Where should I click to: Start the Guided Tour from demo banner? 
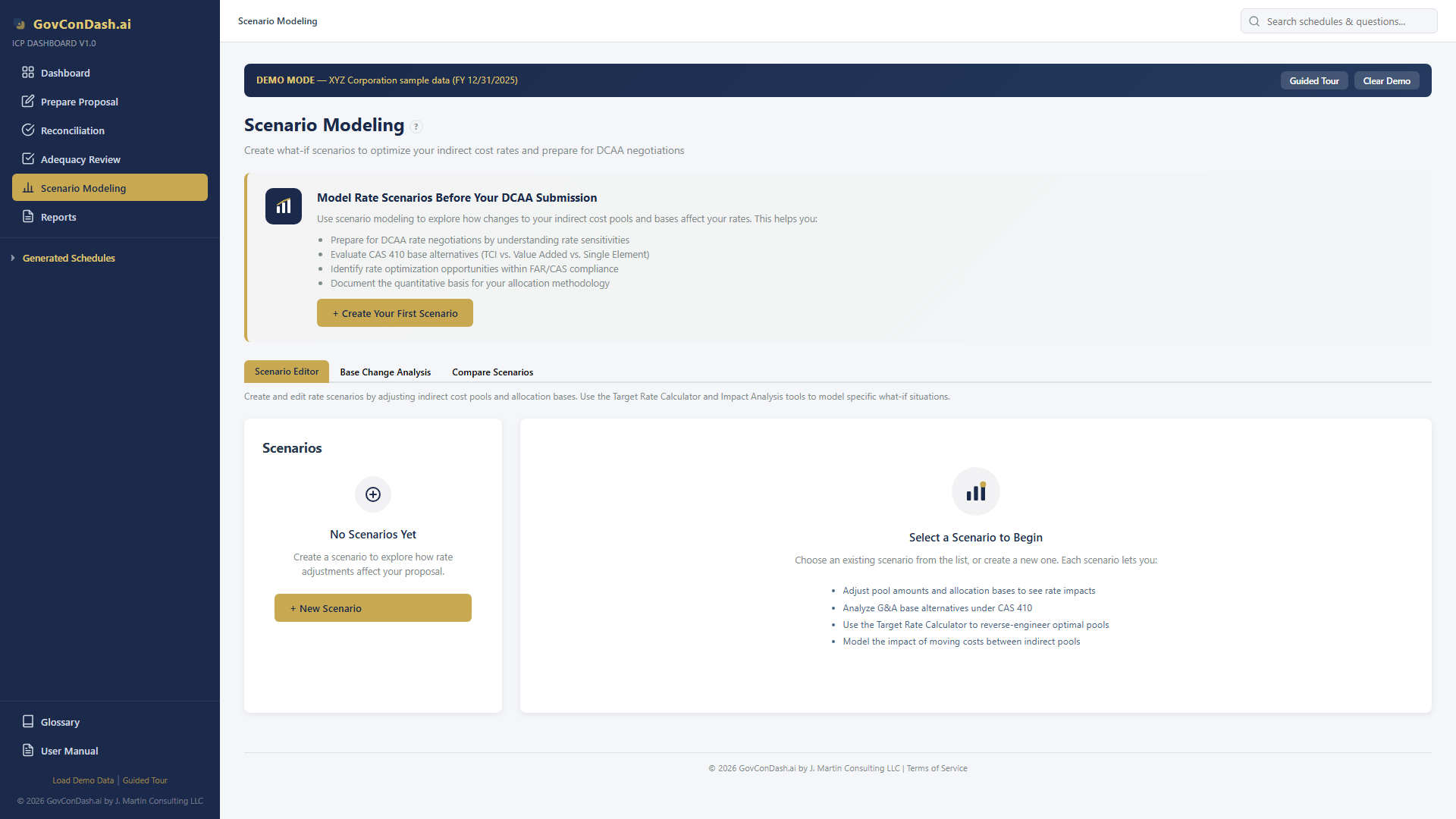coord(1314,81)
